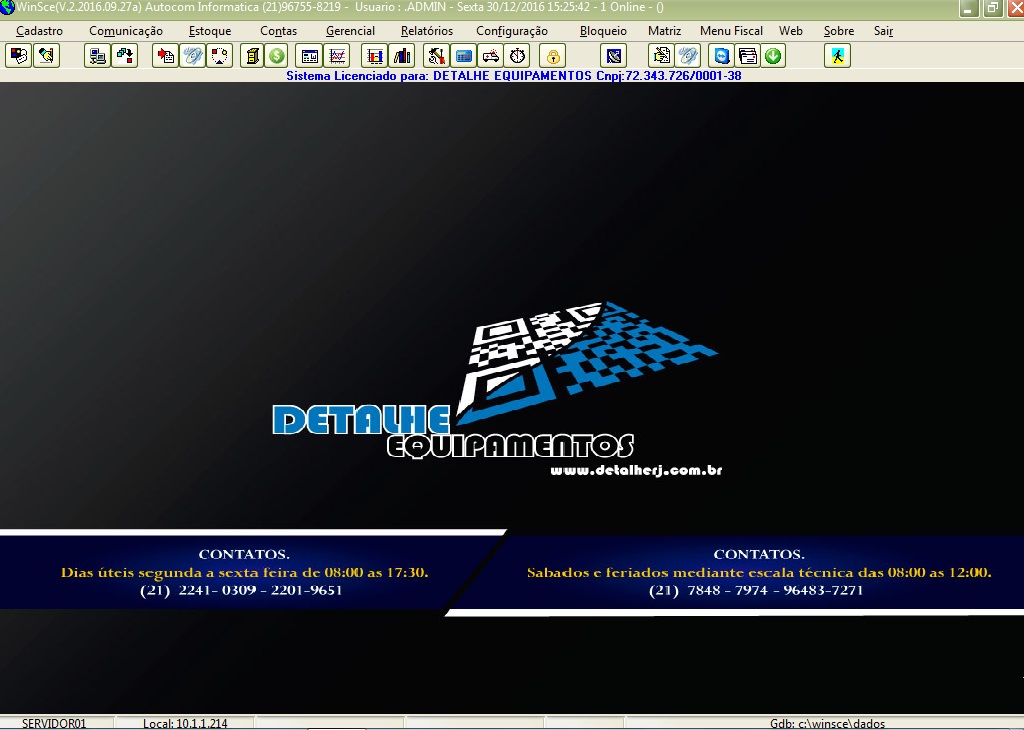Click the blue calendar grid icon
This screenshot has width=1024, height=730.
point(464,56)
